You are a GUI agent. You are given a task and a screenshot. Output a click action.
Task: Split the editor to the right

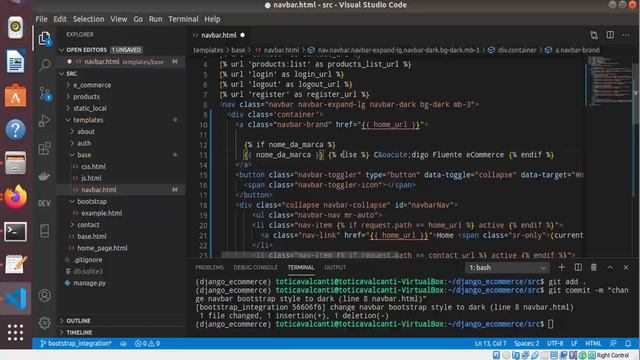coord(610,35)
